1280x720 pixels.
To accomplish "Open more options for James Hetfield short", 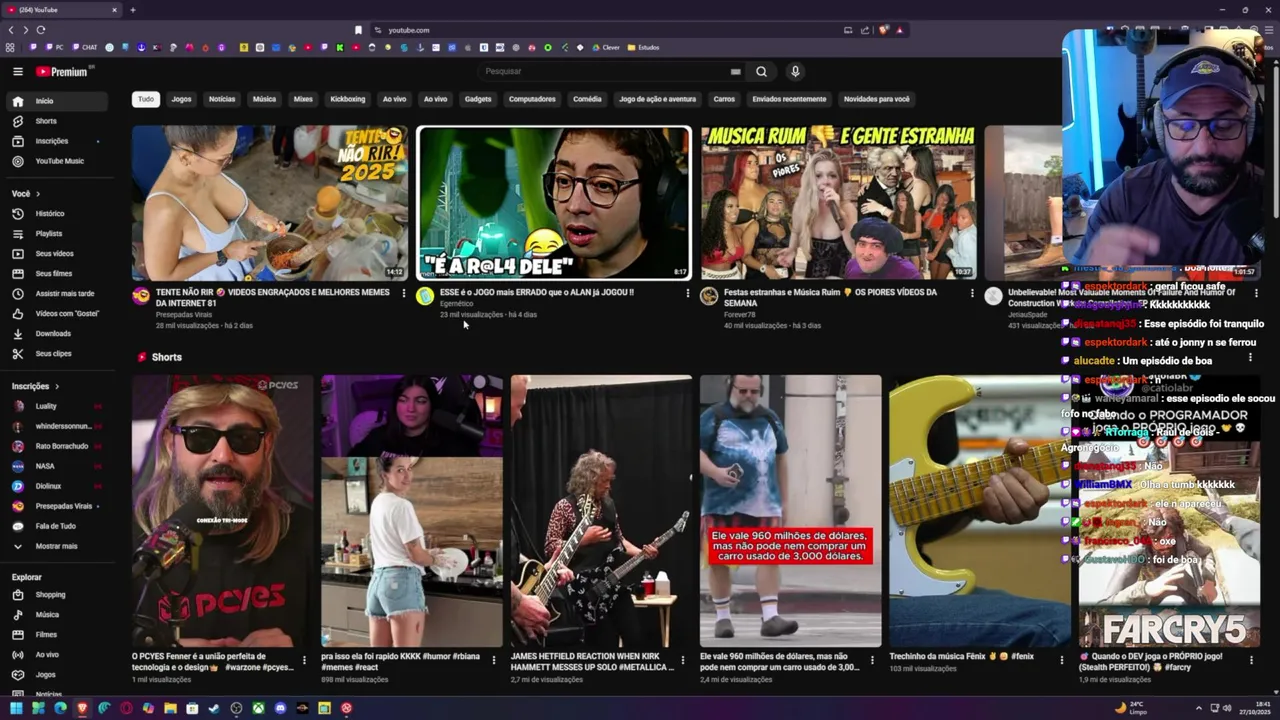I will (683, 660).
